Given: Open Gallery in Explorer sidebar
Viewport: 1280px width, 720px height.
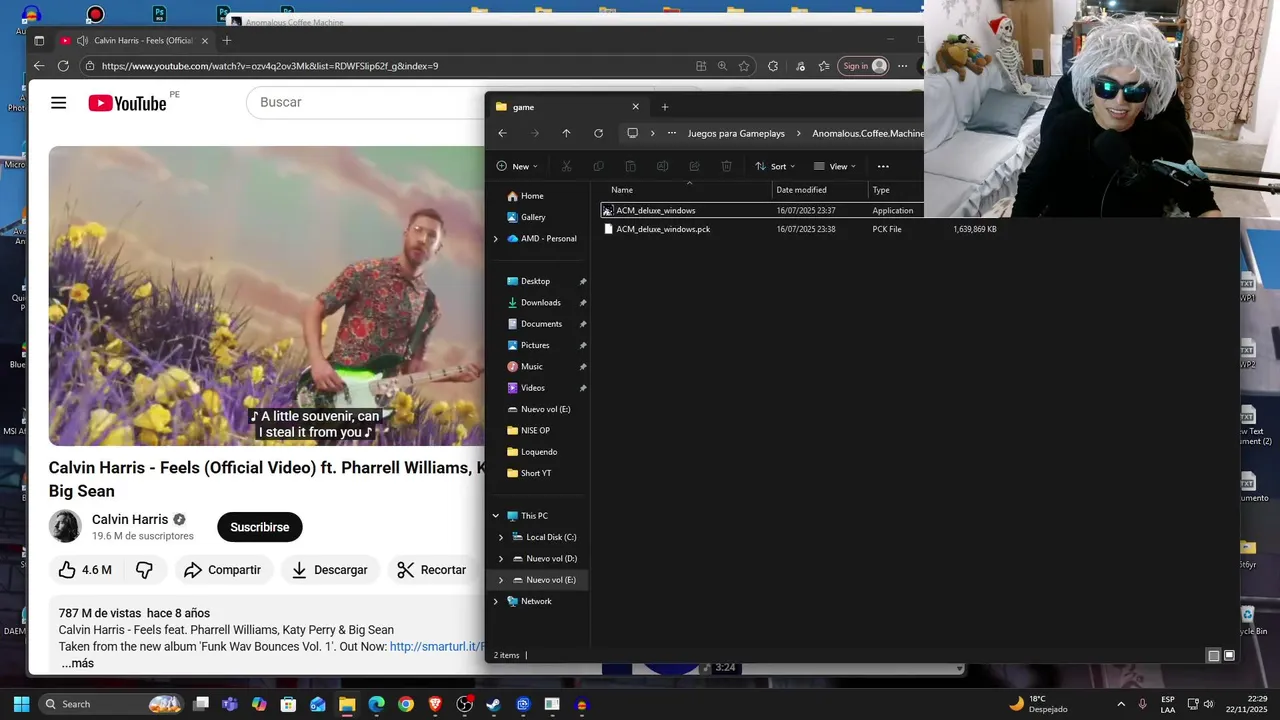Looking at the screenshot, I should 533,217.
